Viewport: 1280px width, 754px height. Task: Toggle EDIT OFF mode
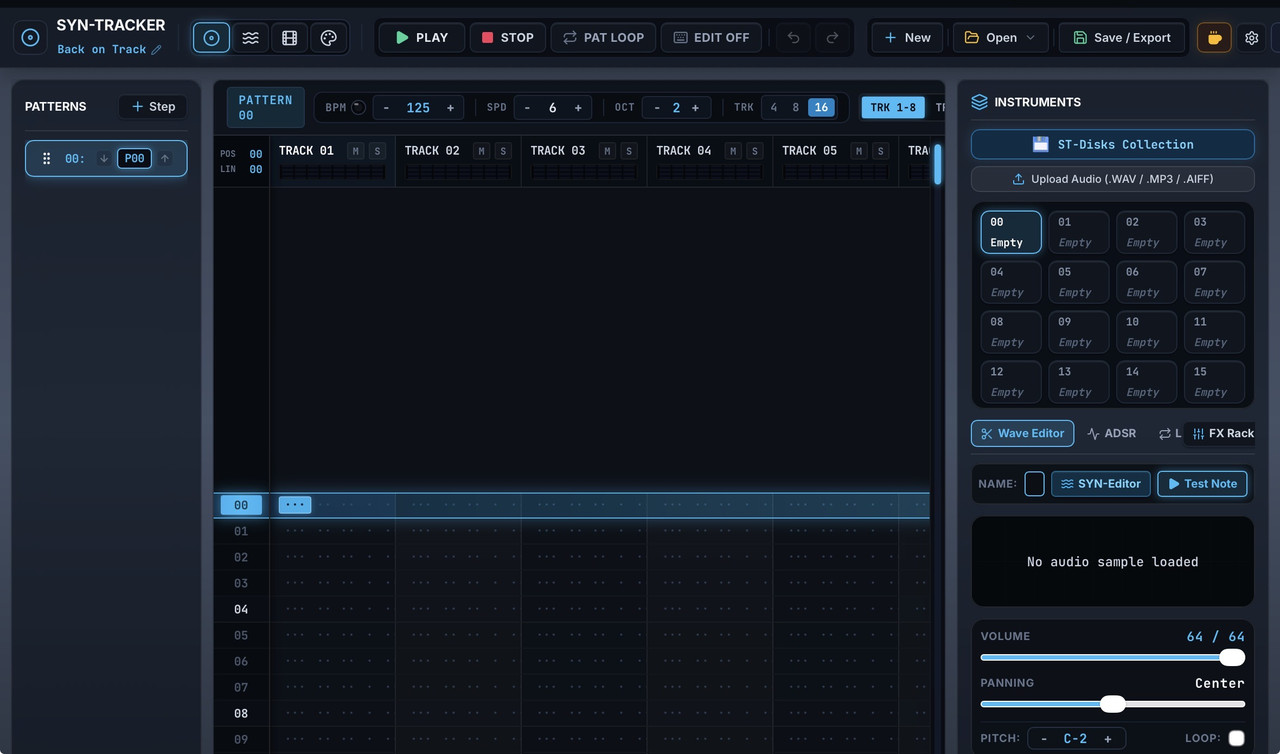(711, 38)
